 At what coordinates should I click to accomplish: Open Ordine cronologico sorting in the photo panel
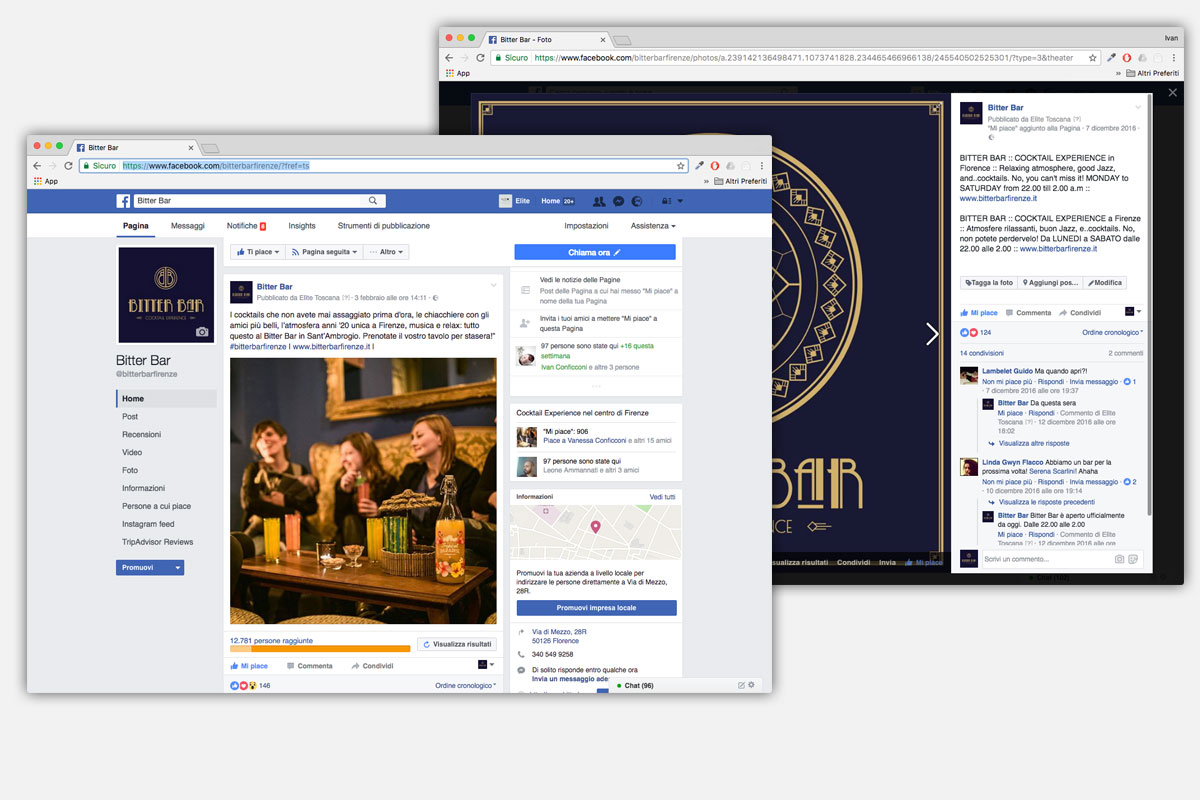pyautogui.click(x=1112, y=332)
